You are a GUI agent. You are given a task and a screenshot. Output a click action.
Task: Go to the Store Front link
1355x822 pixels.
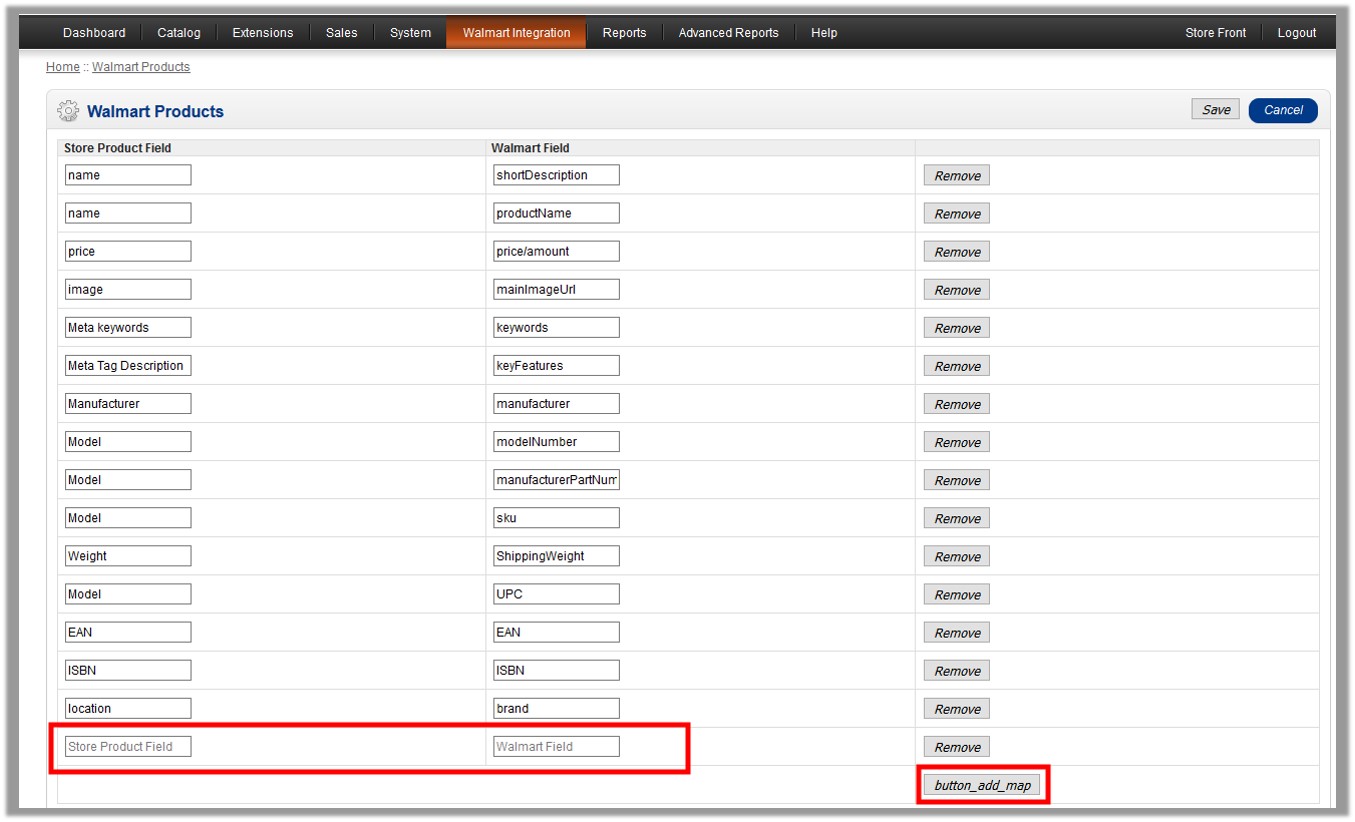1215,33
